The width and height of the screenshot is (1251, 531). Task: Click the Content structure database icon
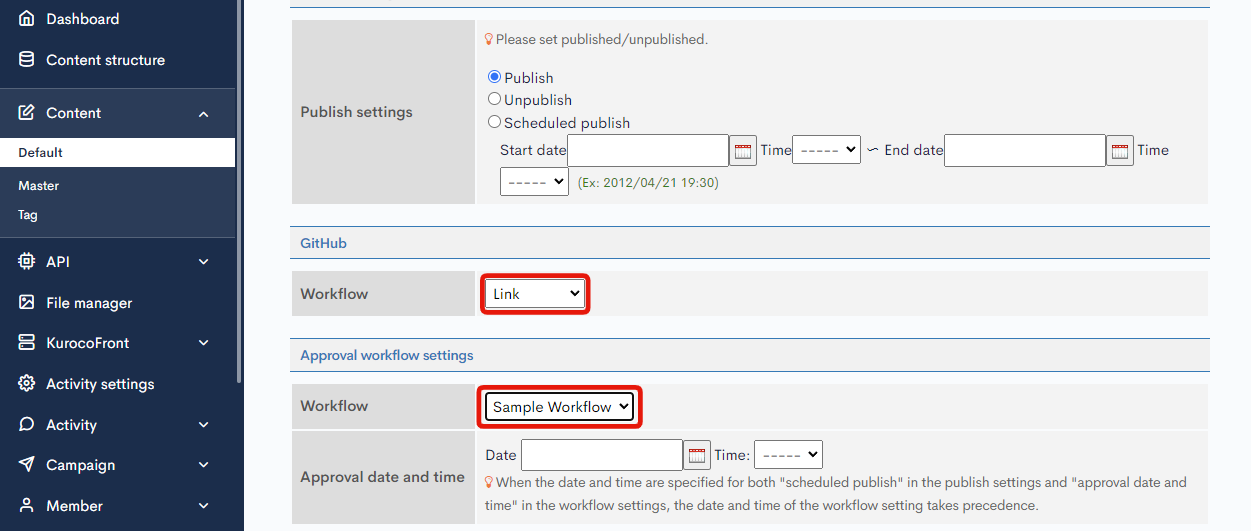click(27, 60)
